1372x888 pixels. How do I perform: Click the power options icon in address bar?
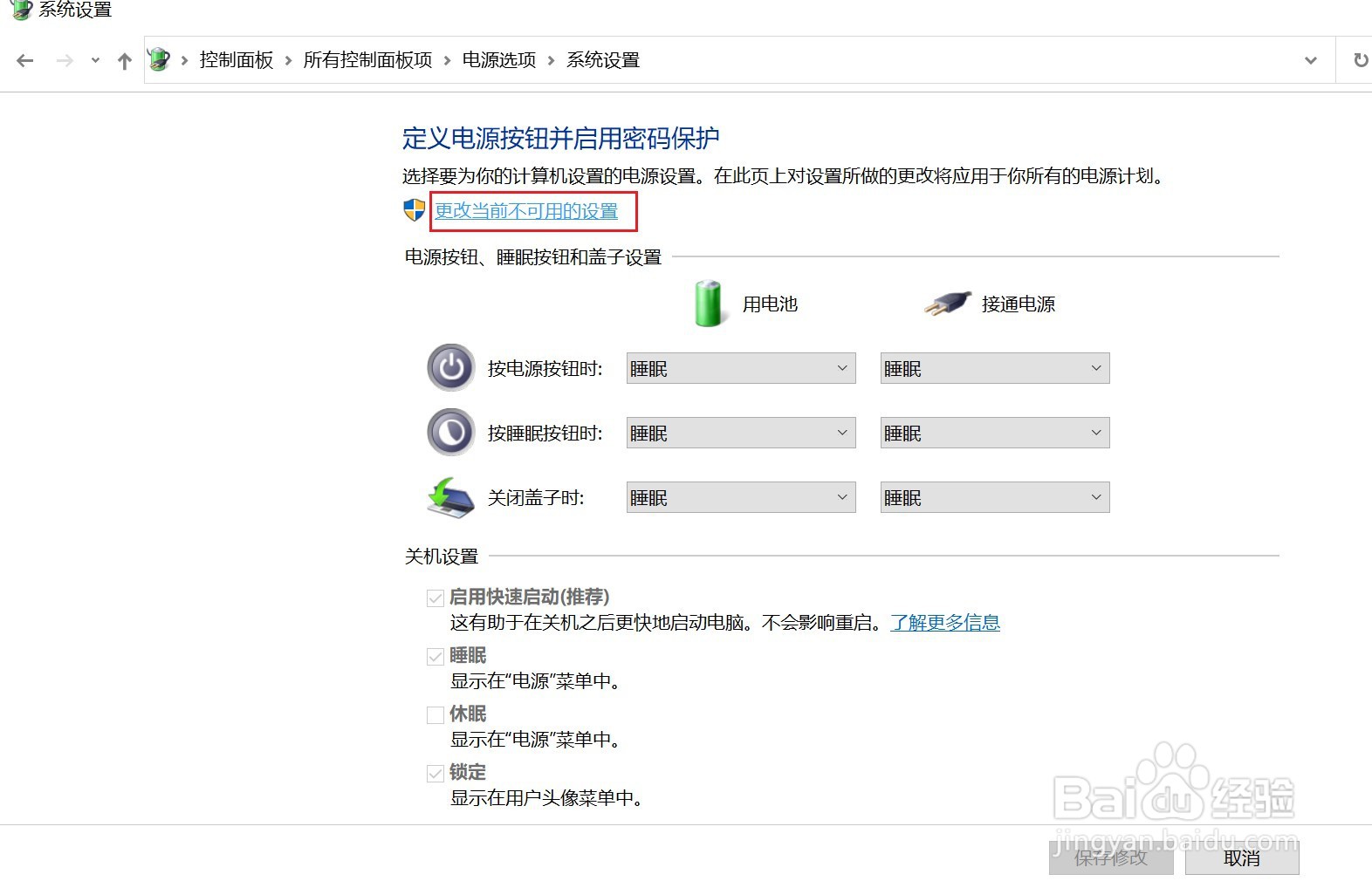[x=159, y=59]
